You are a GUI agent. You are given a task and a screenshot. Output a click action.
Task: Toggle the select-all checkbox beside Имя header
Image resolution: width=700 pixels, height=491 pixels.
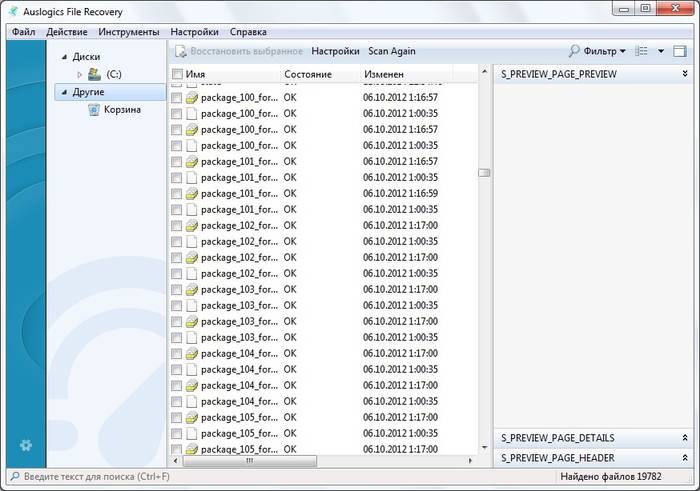(x=176, y=75)
